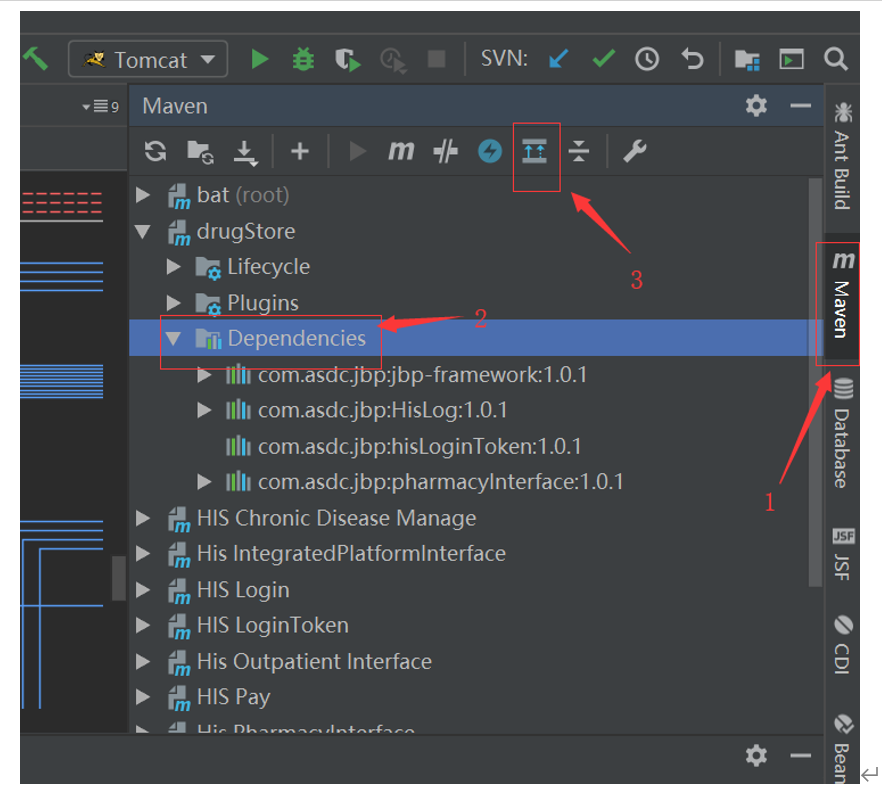The image size is (882, 799).
Task: Click the Build project hammer icon
Action: tap(35, 59)
